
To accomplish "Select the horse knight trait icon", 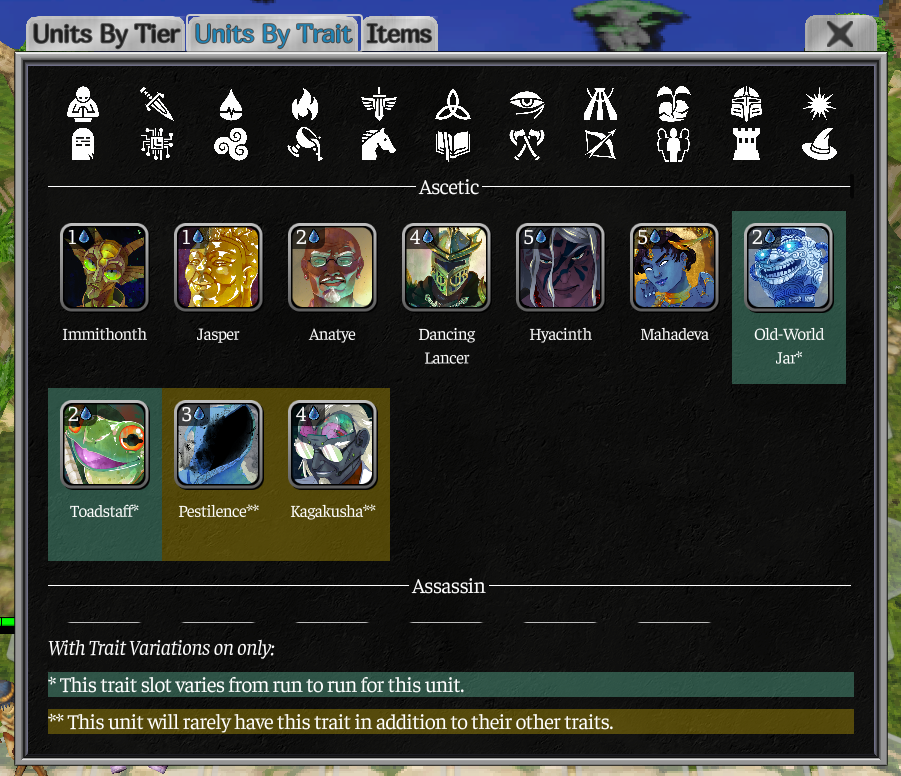I will point(379,144).
